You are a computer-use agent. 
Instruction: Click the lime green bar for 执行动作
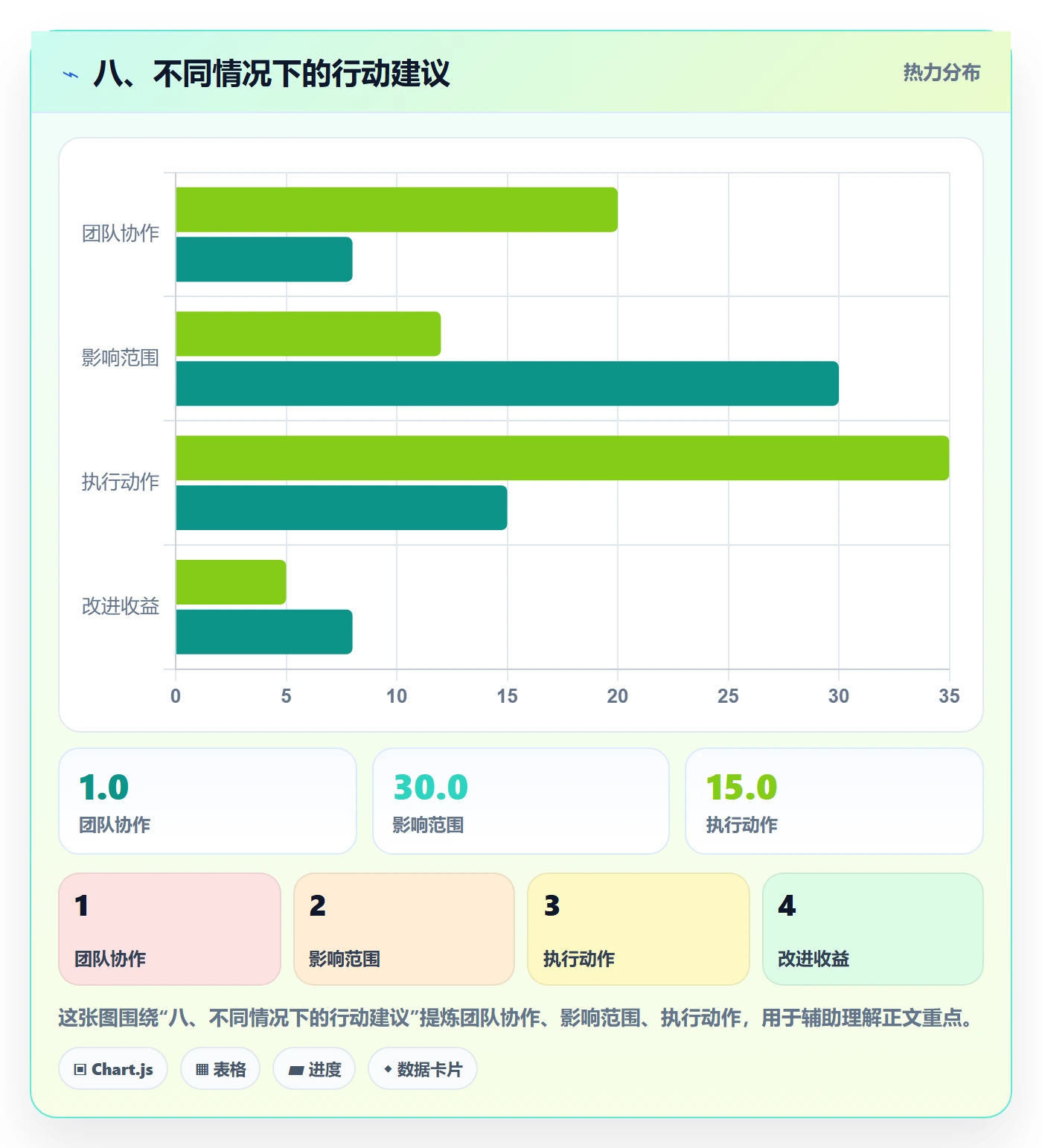pyautogui.click(x=563, y=458)
